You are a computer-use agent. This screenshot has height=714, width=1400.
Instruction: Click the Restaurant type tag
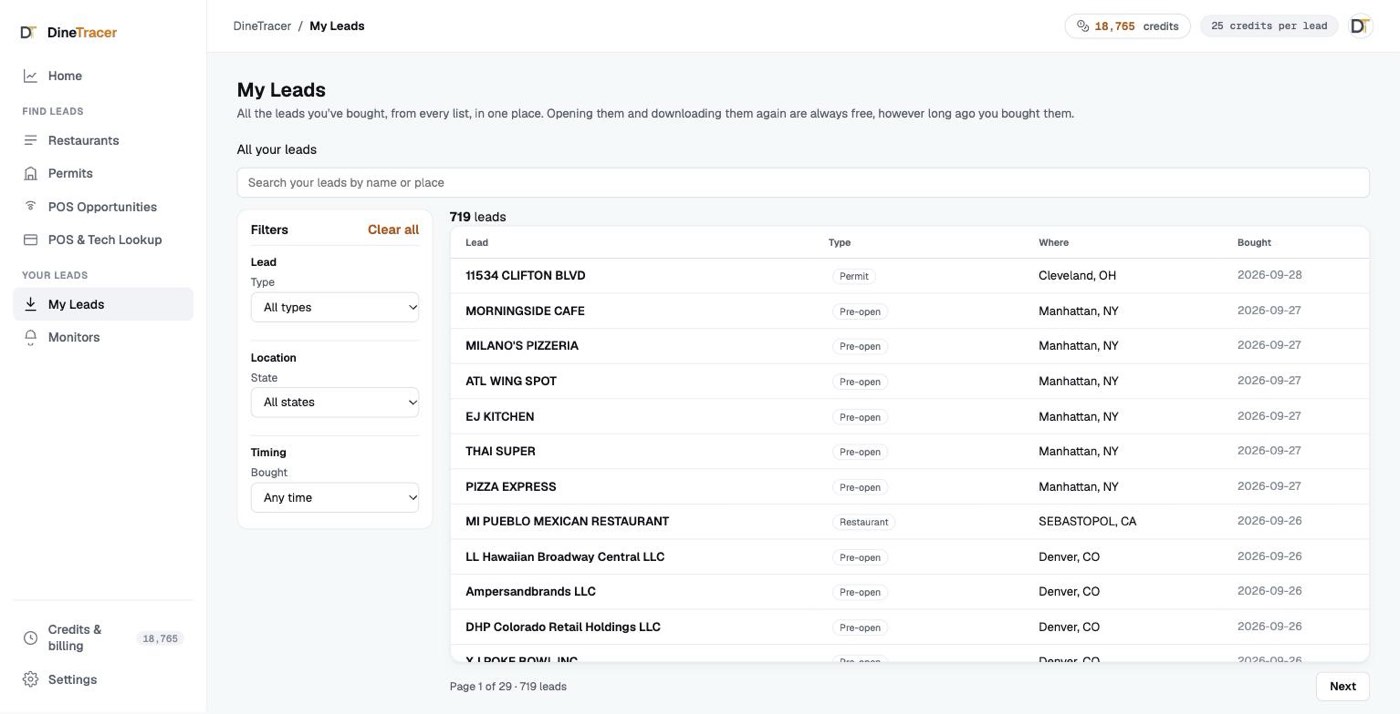click(x=864, y=522)
